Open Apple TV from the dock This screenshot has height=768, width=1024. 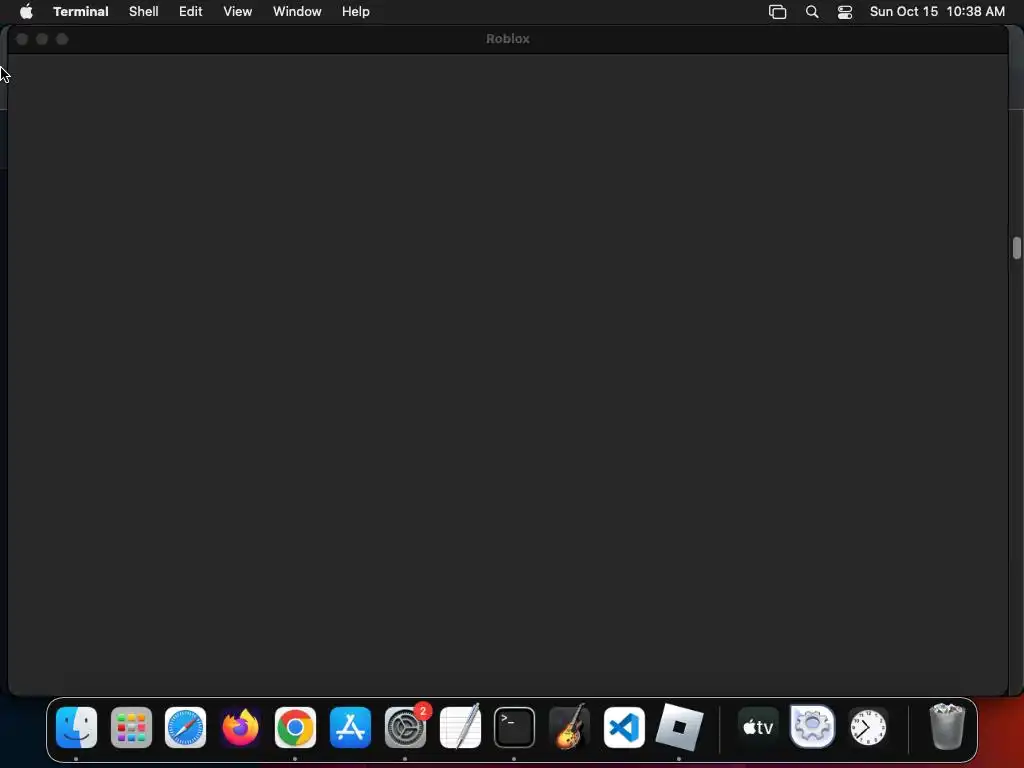pyautogui.click(x=758, y=727)
